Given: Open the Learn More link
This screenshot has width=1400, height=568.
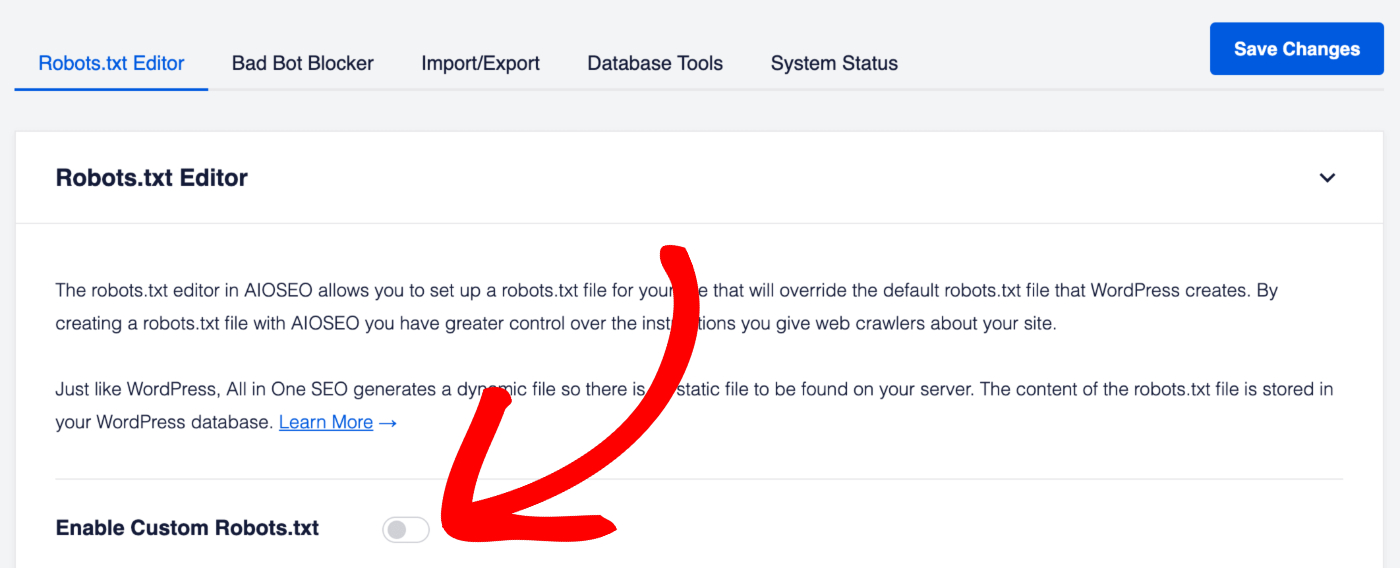Looking at the screenshot, I should click(x=326, y=422).
